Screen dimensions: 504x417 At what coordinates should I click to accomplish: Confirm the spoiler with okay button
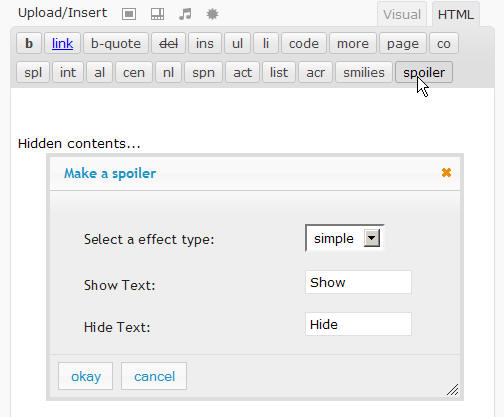pyautogui.click(x=86, y=376)
